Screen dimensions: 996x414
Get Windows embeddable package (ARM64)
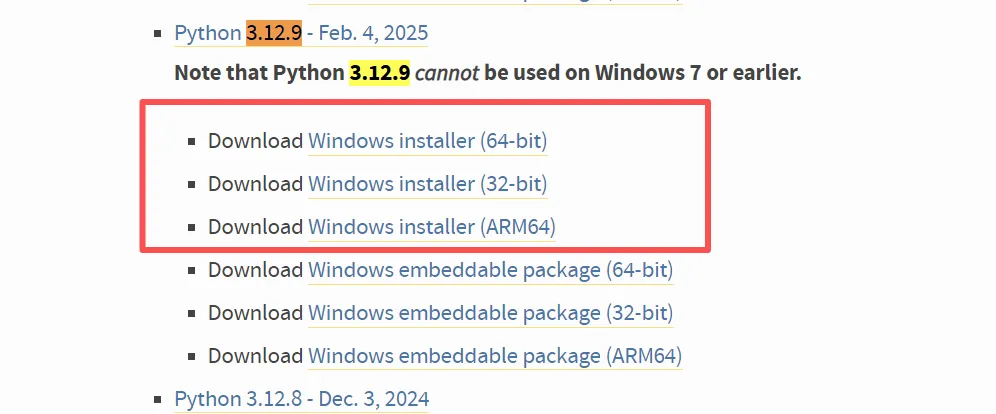point(494,356)
